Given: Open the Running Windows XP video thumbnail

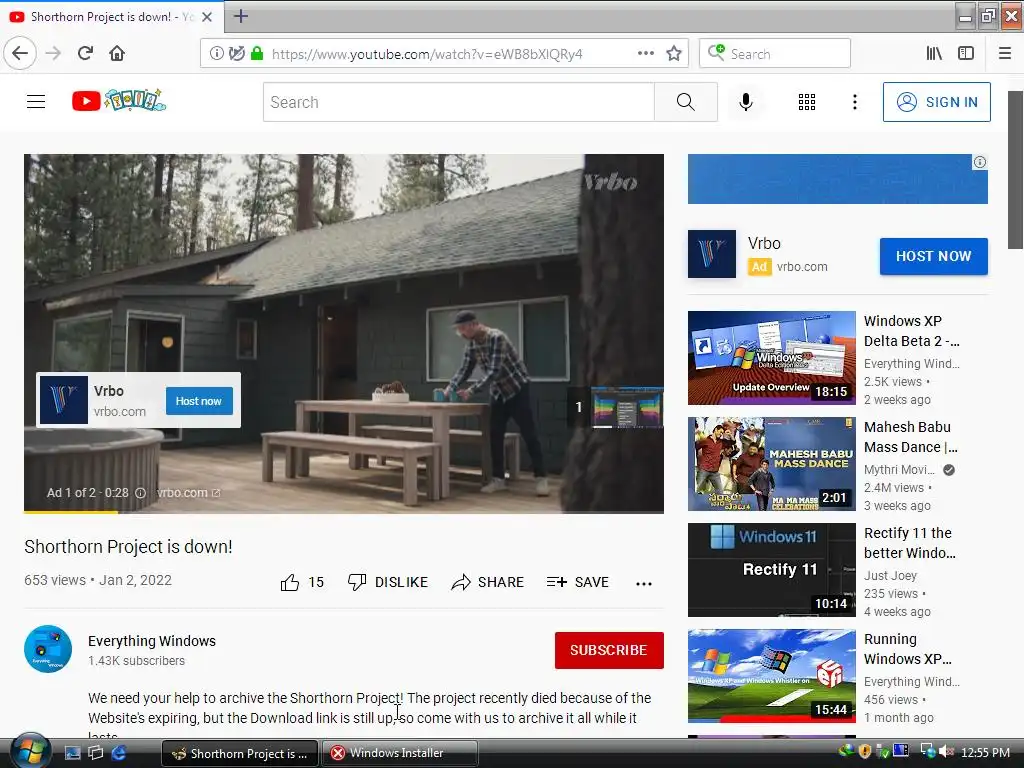Looking at the screenshot, I should click(x=771, y=676).
